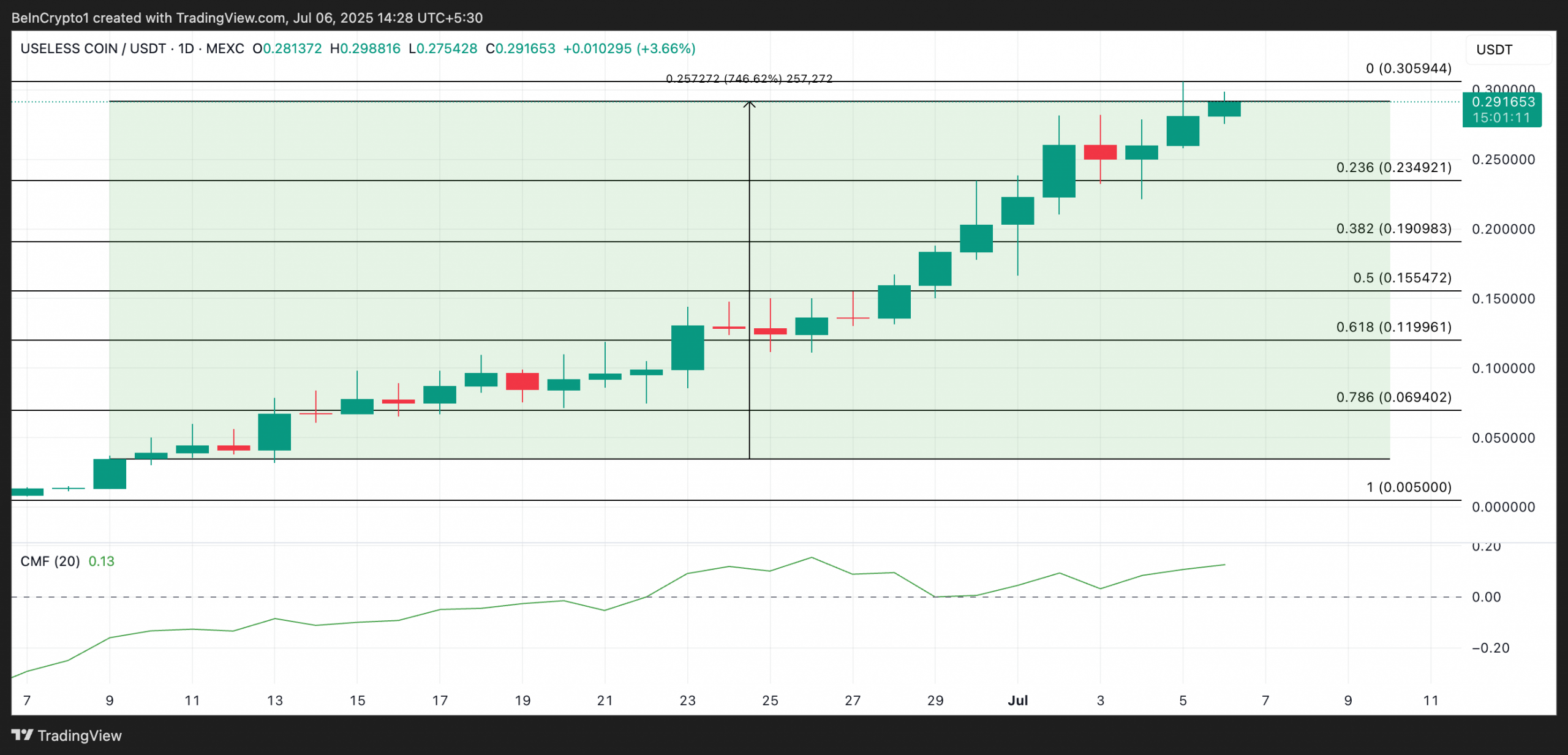The height and width of the screenshot is (755, 1568).
Task: Click the 0.150000 price axis tick
Action: click(1503, 299)
